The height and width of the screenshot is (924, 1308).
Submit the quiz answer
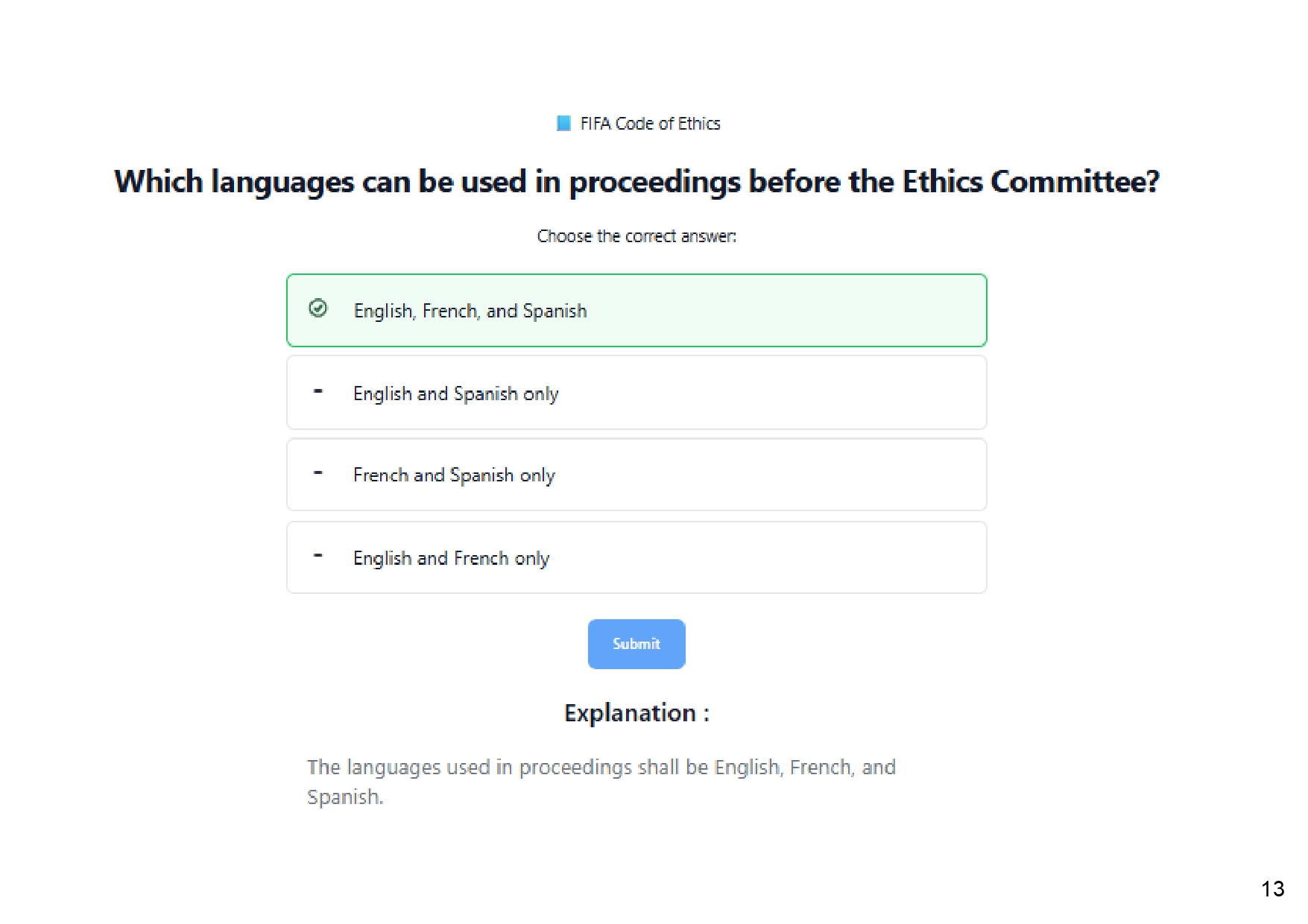click(x=636, y=644)
